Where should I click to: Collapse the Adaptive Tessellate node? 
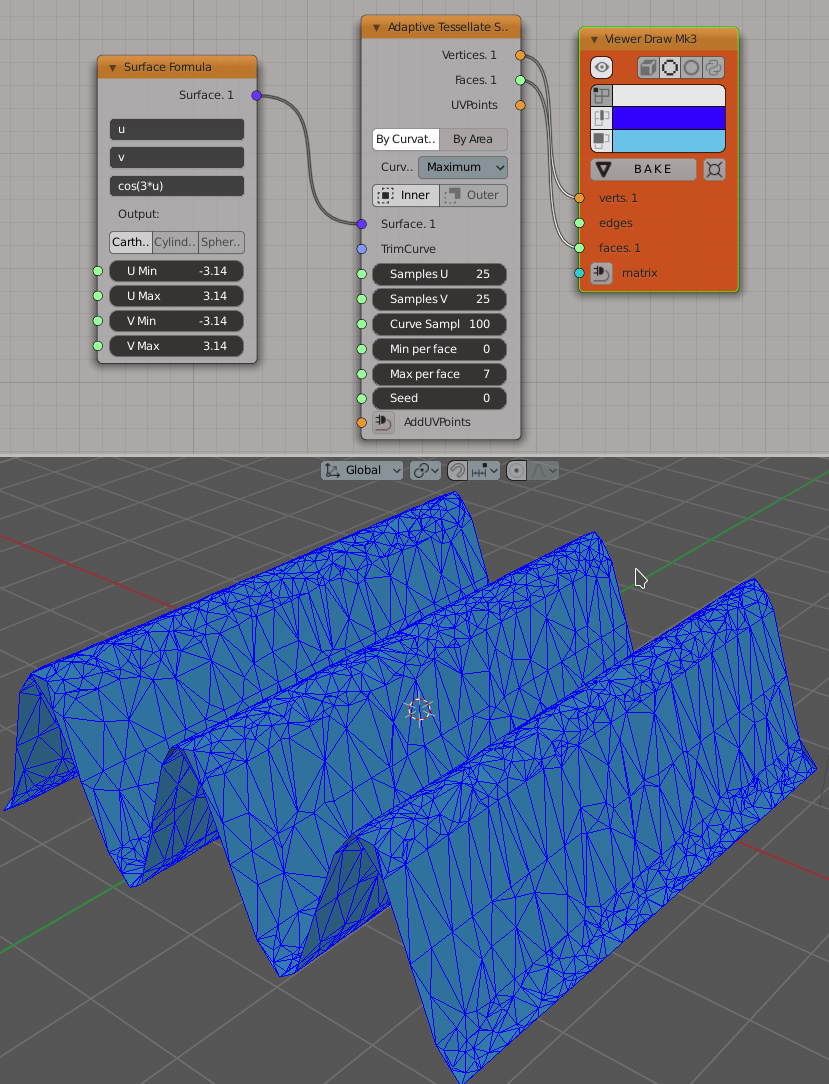377,28
